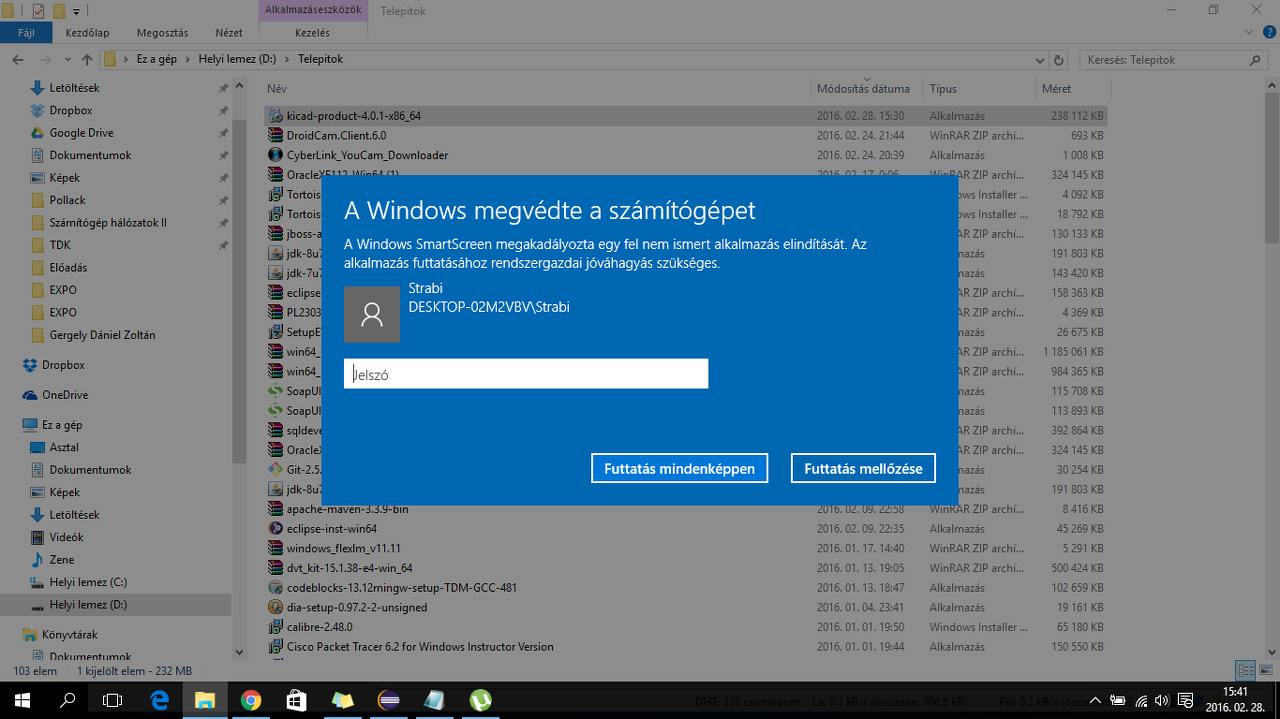Open Task View on taskbar

(113, 700)
